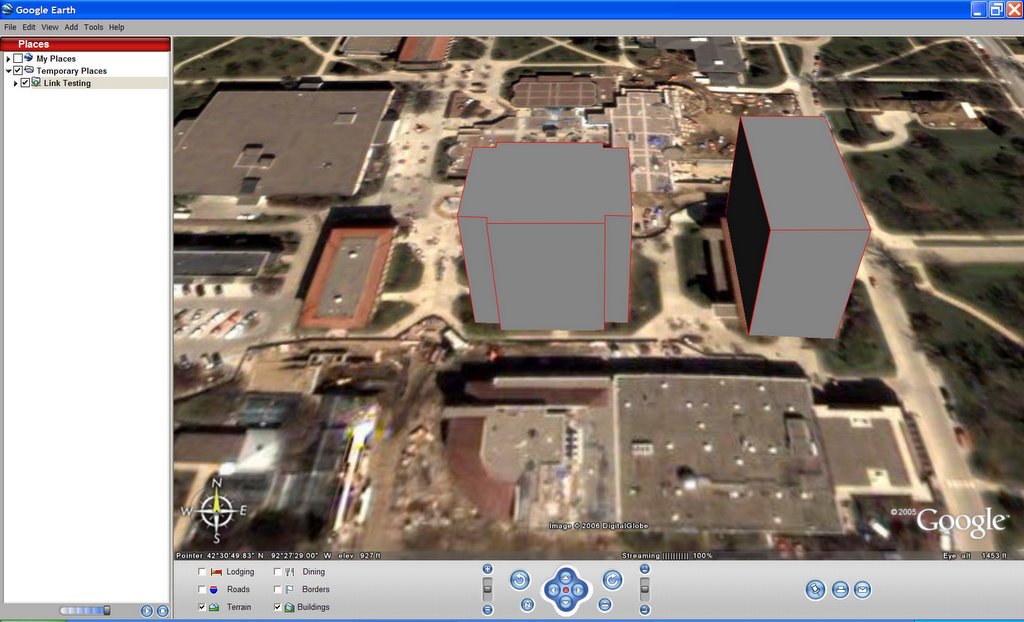Image resolution: width=1024 pixels, height=622 pixels.
Task: Stop the tour in Places panel
Action: [x=163, y=611]
